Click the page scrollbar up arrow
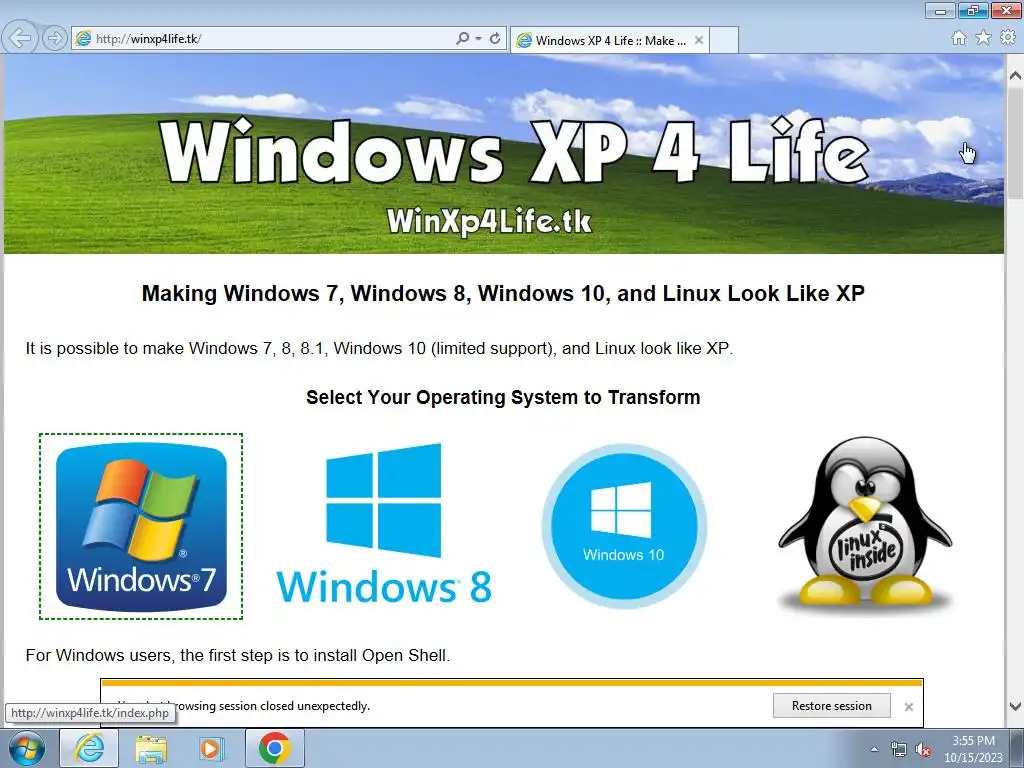The width and height of the screenshot is (1024, 768). pyautogui.click(x=1015, y=76)
